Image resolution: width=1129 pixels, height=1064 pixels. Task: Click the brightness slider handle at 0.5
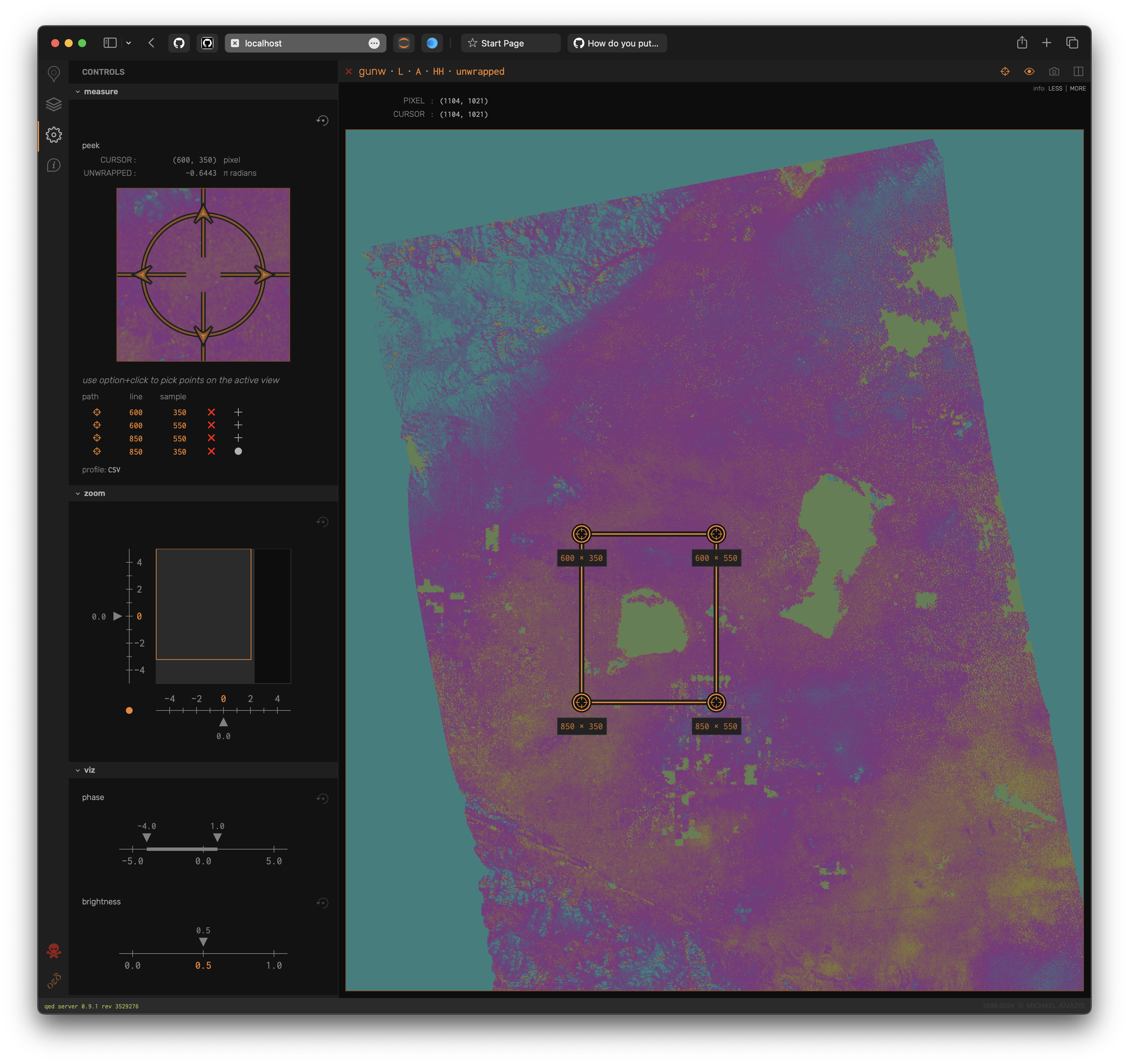tap(203, 942)
